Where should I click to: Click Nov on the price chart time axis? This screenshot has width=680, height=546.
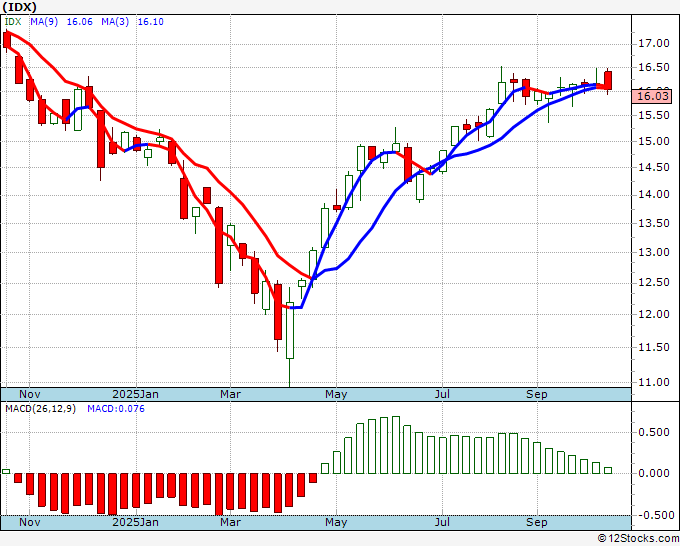click(30, 394)
